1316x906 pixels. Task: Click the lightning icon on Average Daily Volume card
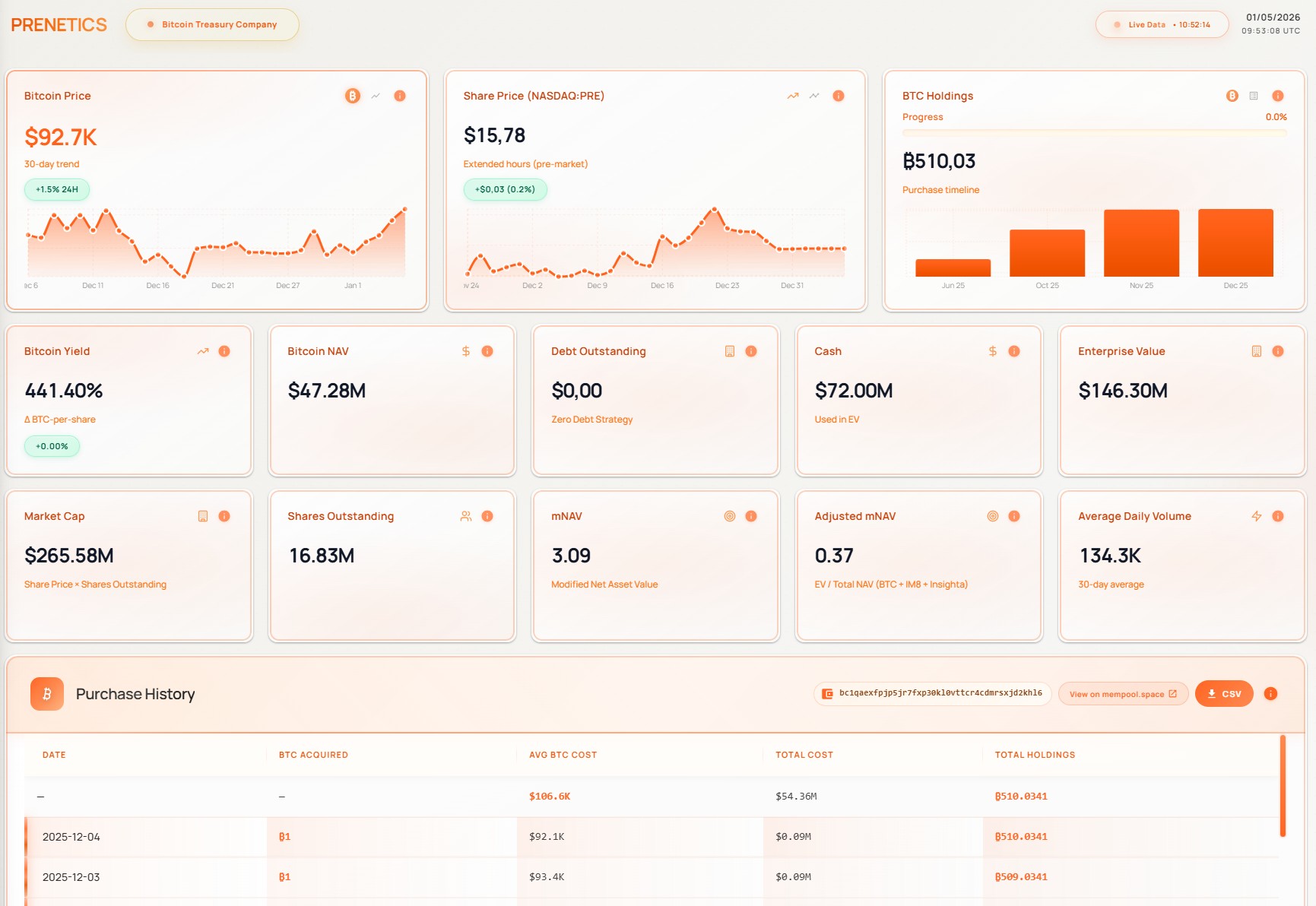[x=1256, y=516]
